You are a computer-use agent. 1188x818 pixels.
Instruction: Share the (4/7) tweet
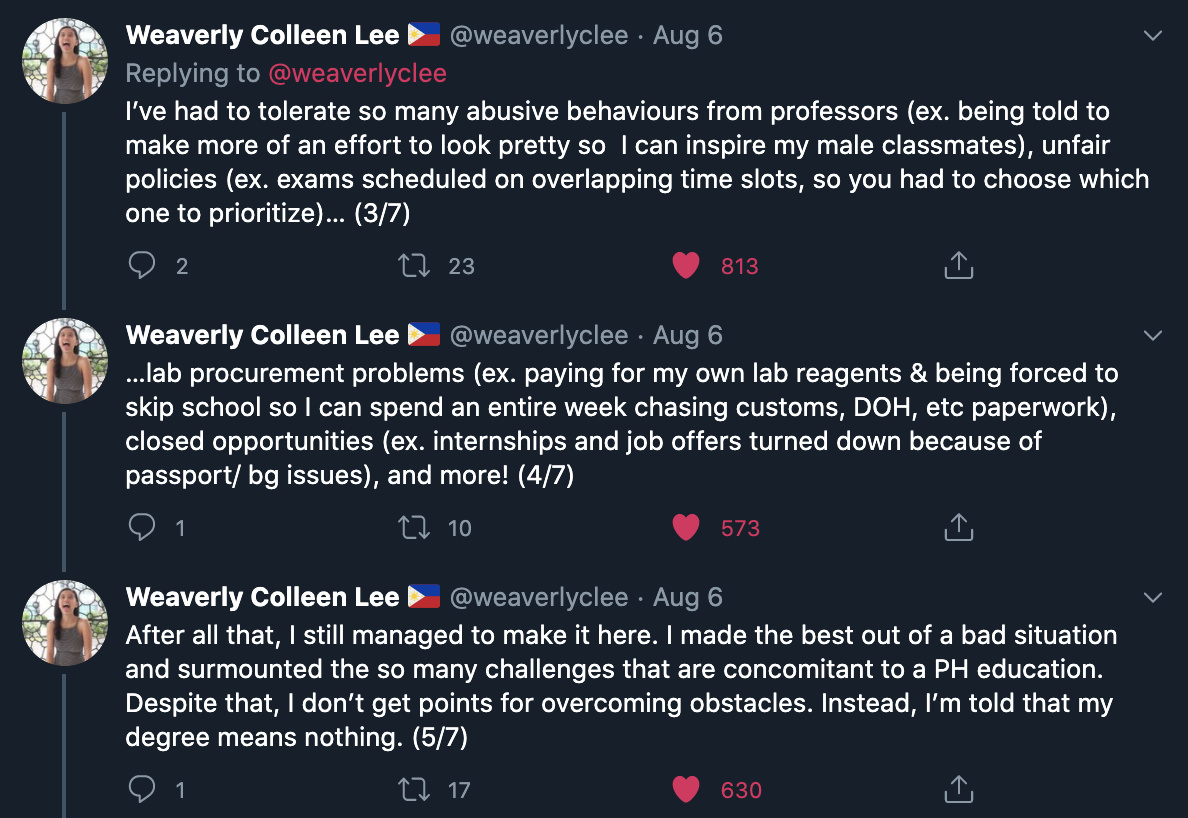(x=958, y=527)
